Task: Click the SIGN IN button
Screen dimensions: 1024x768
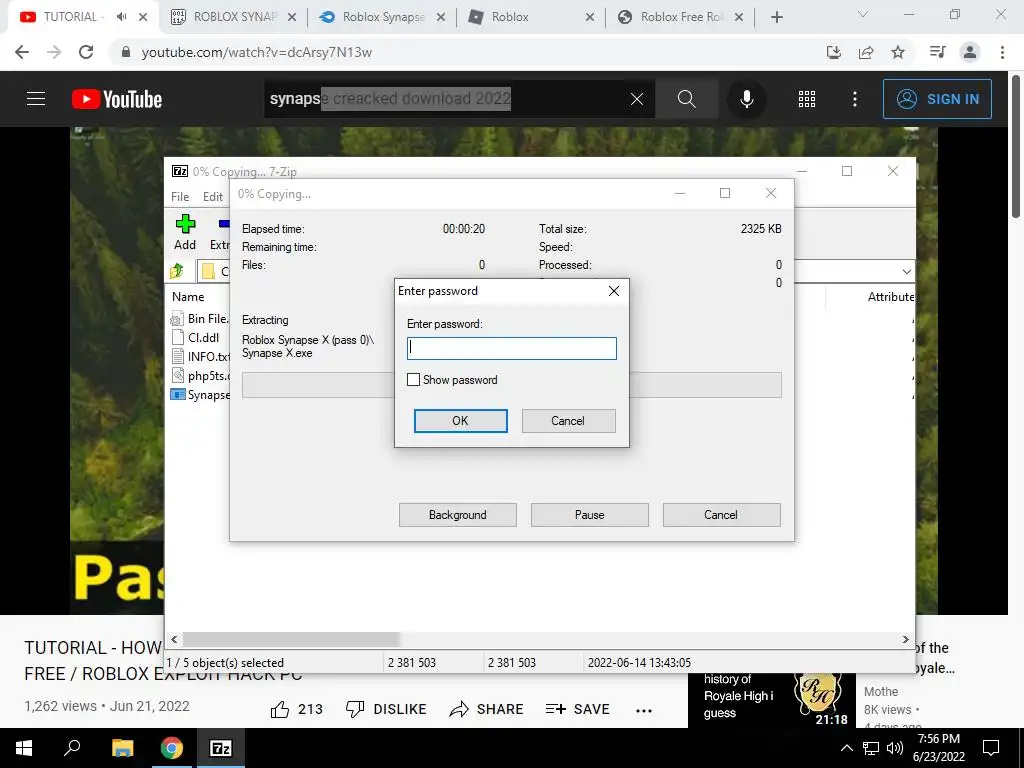Action: point(937,99)
